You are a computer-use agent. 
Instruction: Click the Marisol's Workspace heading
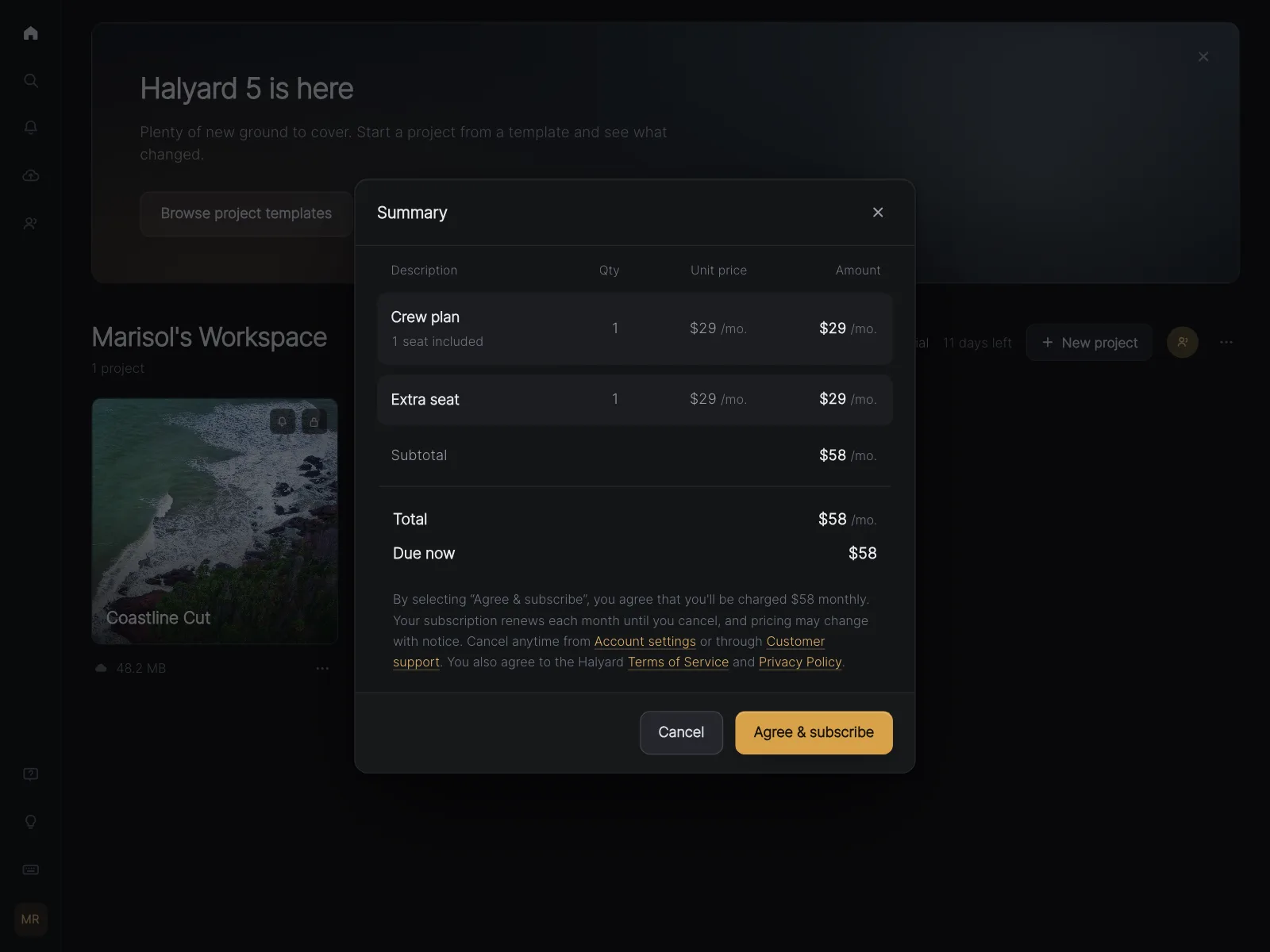tap(210, 337)
